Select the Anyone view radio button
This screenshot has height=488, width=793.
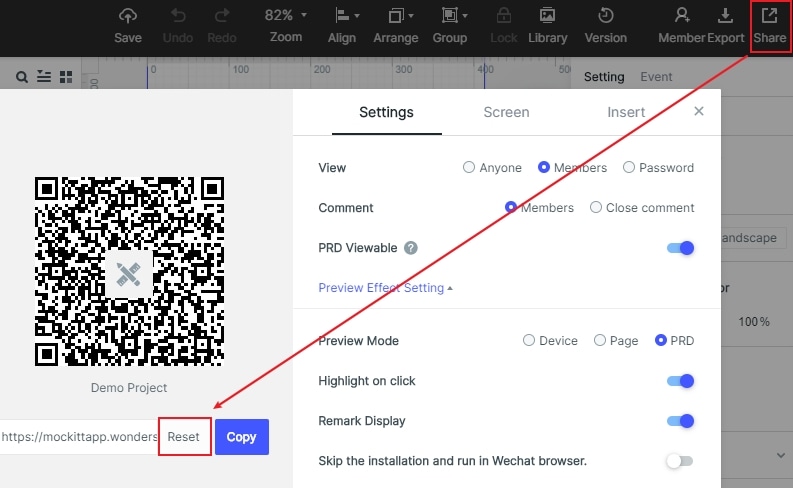pos(469,167)
